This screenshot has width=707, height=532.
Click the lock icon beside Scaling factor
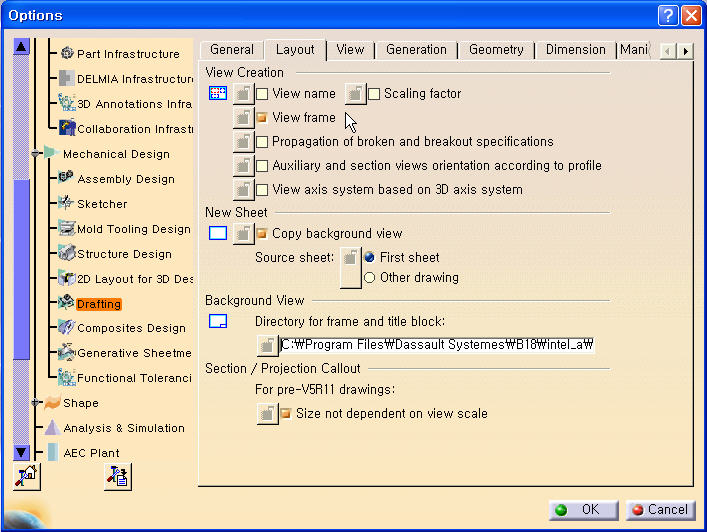[x=355, y=94]
